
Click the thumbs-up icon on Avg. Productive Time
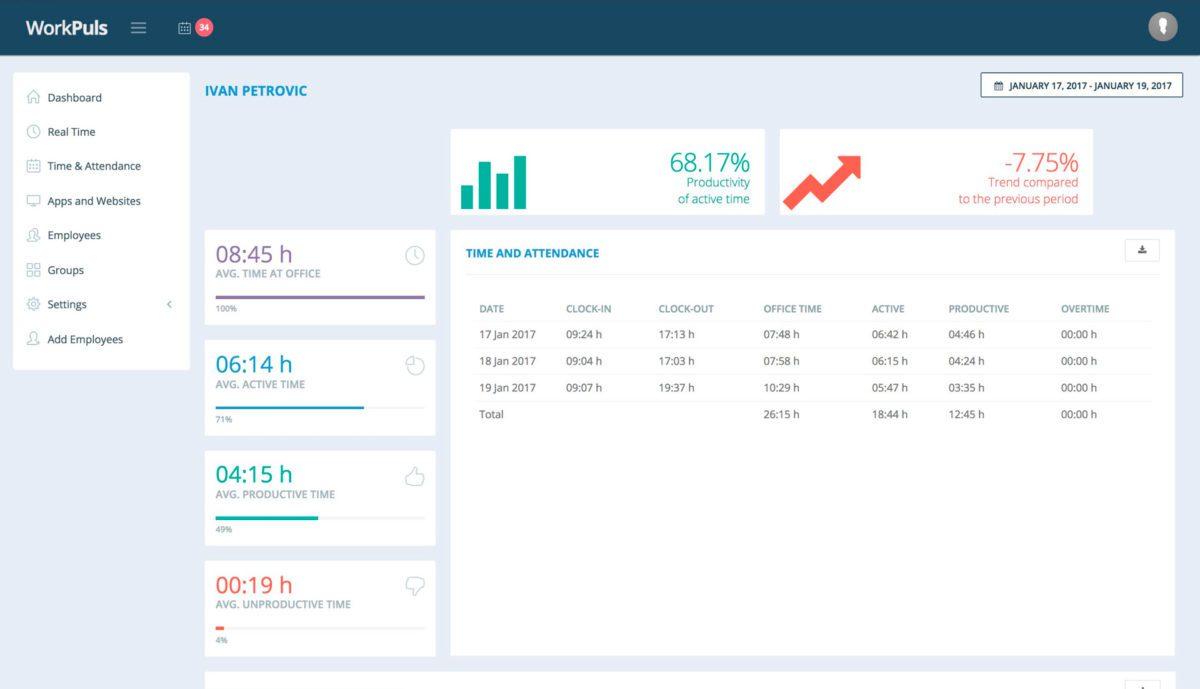coord(414,477)
